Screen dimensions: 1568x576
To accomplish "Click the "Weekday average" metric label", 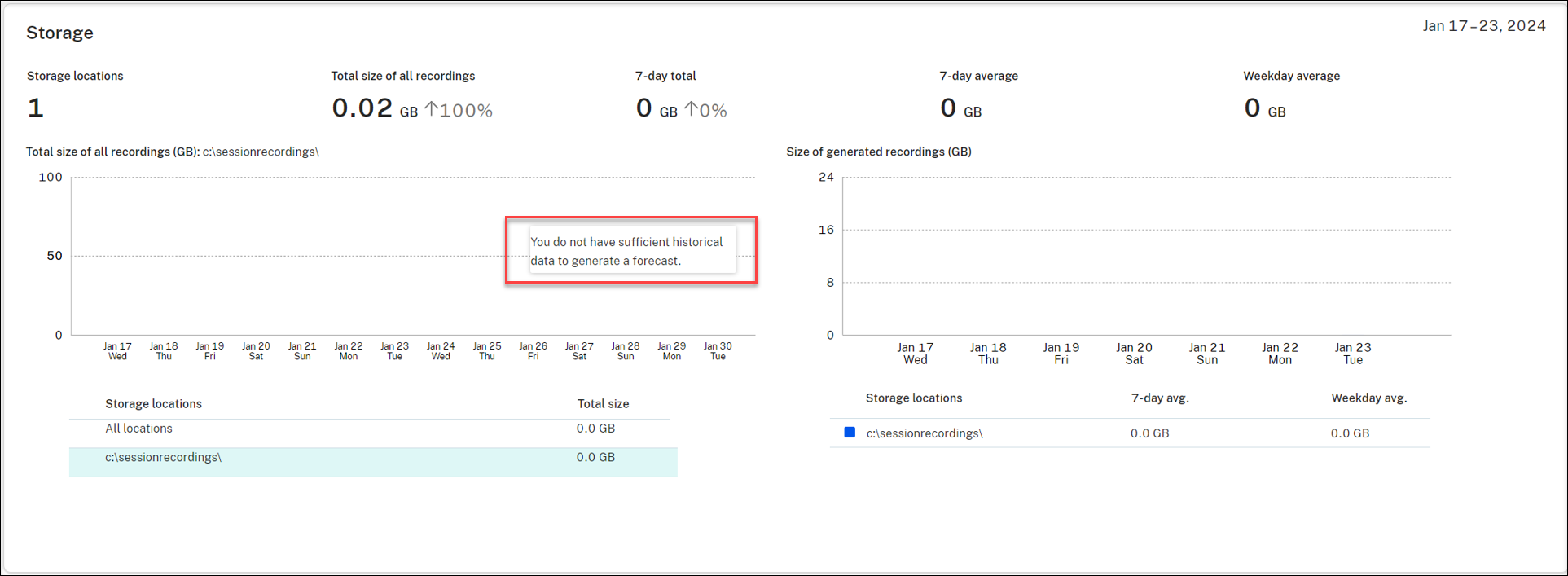I will point(1291,76).
